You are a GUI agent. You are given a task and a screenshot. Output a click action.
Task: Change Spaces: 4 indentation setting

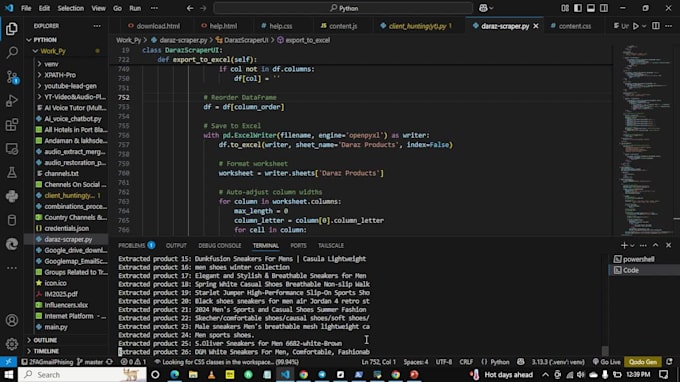coord(415,362)
